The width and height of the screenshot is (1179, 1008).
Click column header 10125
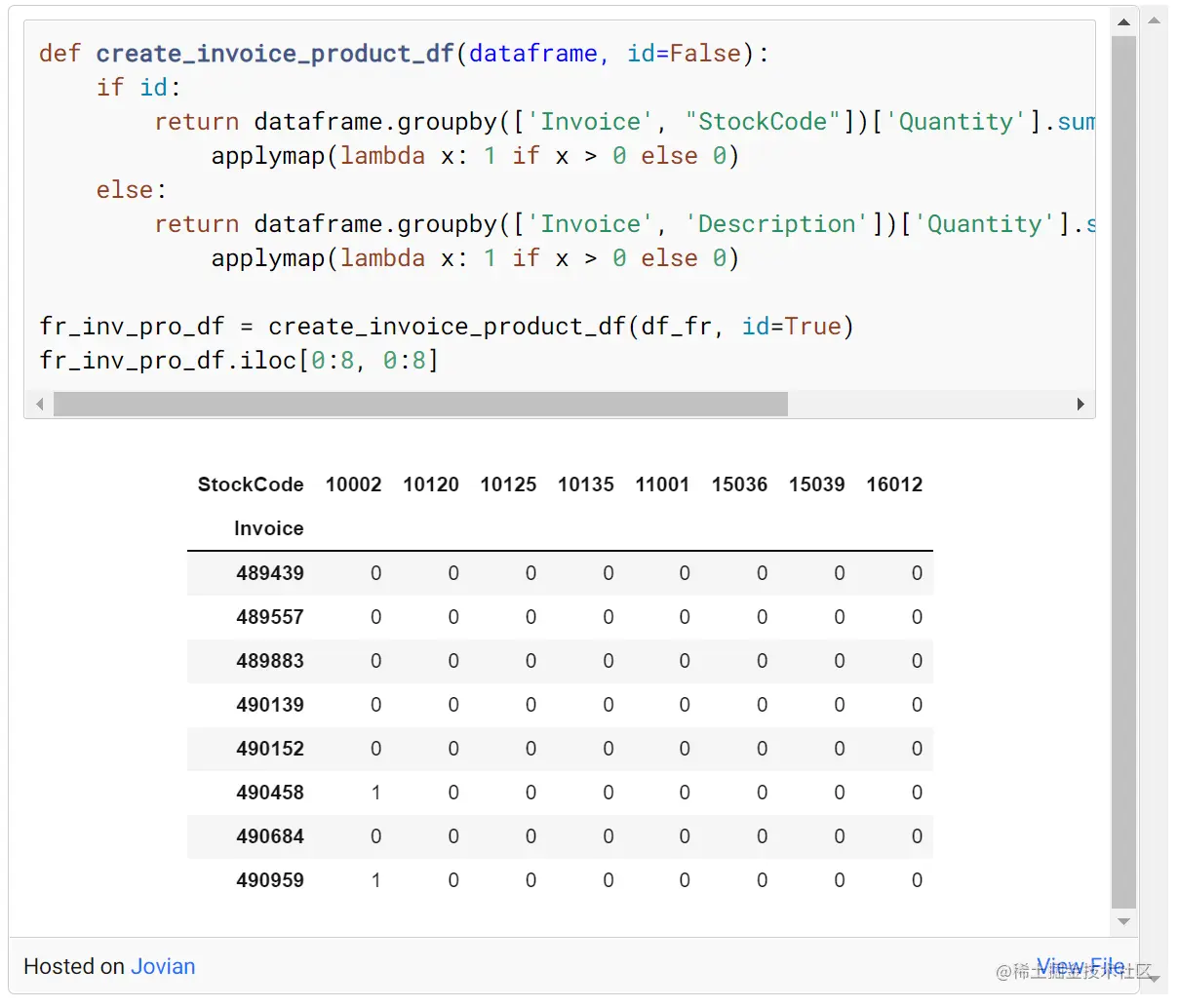click(508, 485)
